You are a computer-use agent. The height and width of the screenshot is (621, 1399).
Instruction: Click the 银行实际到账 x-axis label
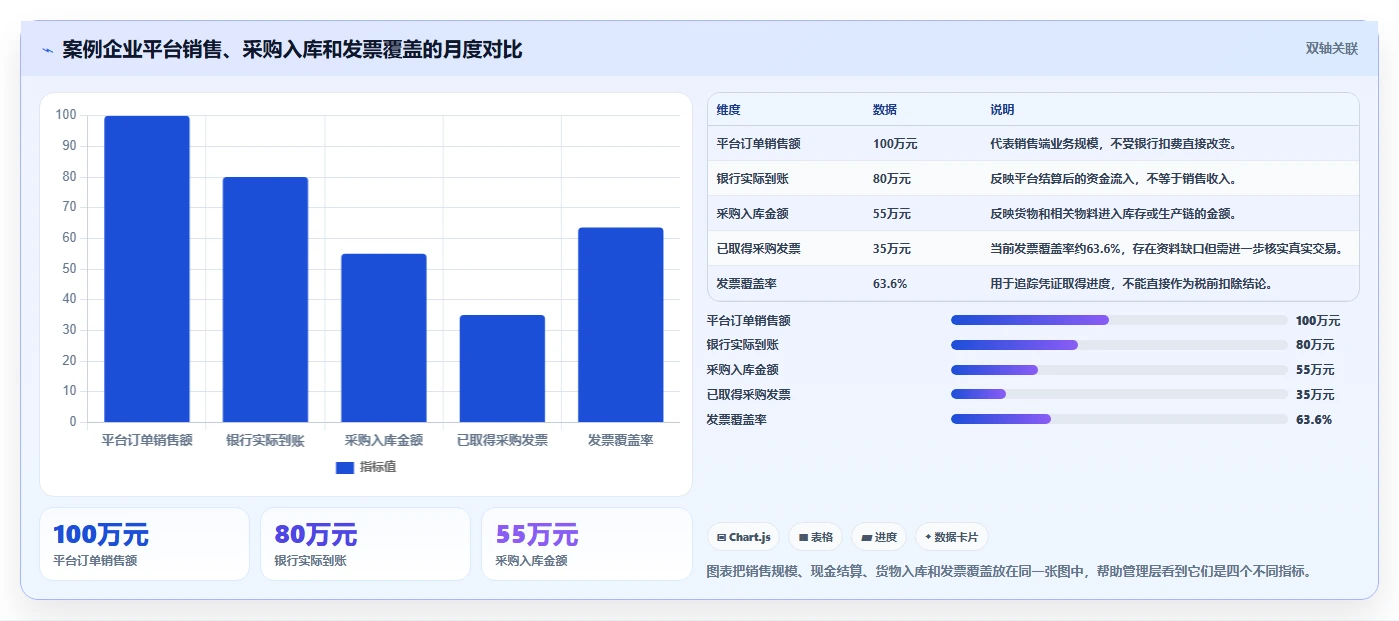tap(265, 440)
